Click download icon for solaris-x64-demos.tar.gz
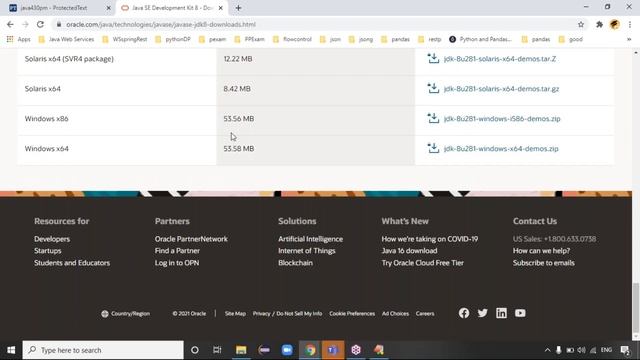The width and height of the screenshot is (640, 360). coord(433,88)
